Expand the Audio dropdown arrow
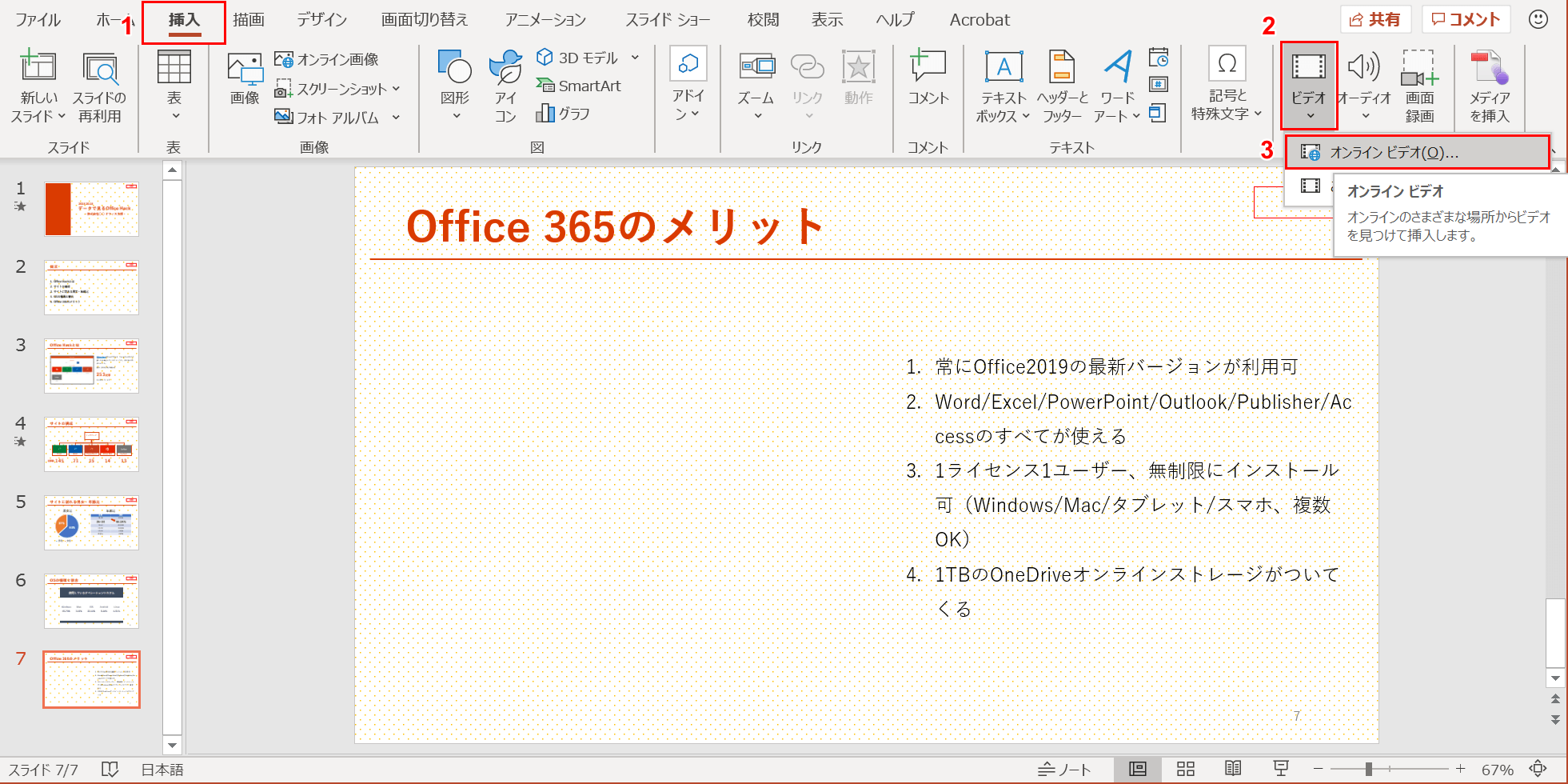This screenshot has height=784, width=1568. pyautogui.click(x=1364, y=116)
